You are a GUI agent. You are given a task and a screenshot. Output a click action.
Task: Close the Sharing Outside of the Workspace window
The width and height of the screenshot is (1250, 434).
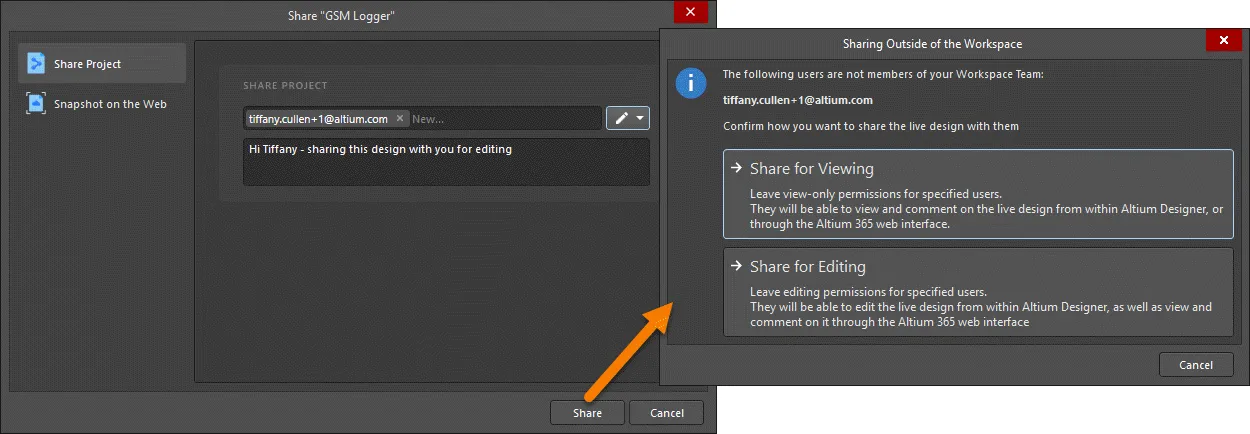(1224, 41)
